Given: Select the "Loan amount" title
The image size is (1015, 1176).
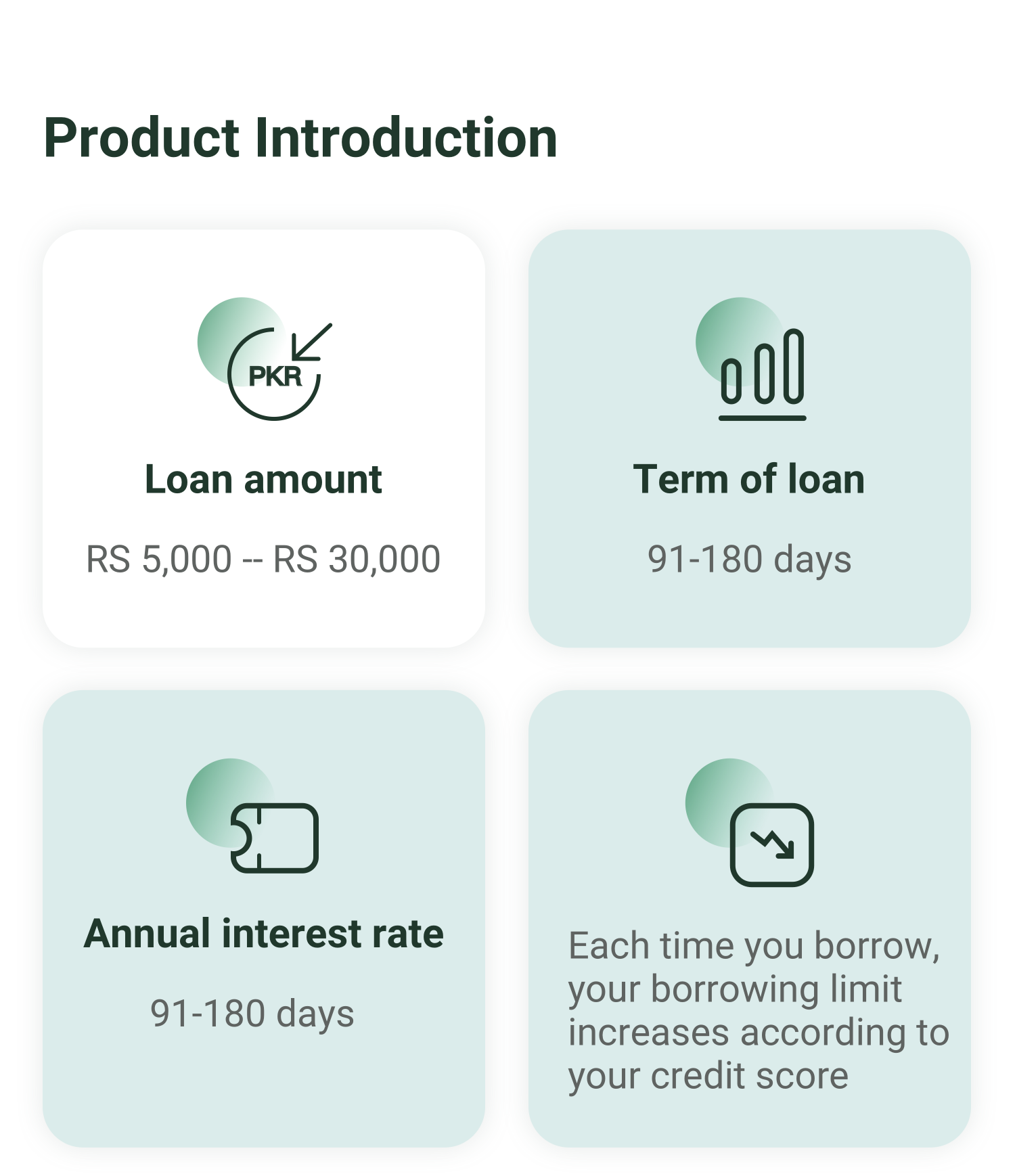Looking at the screenshot, I should pos(263,480).
